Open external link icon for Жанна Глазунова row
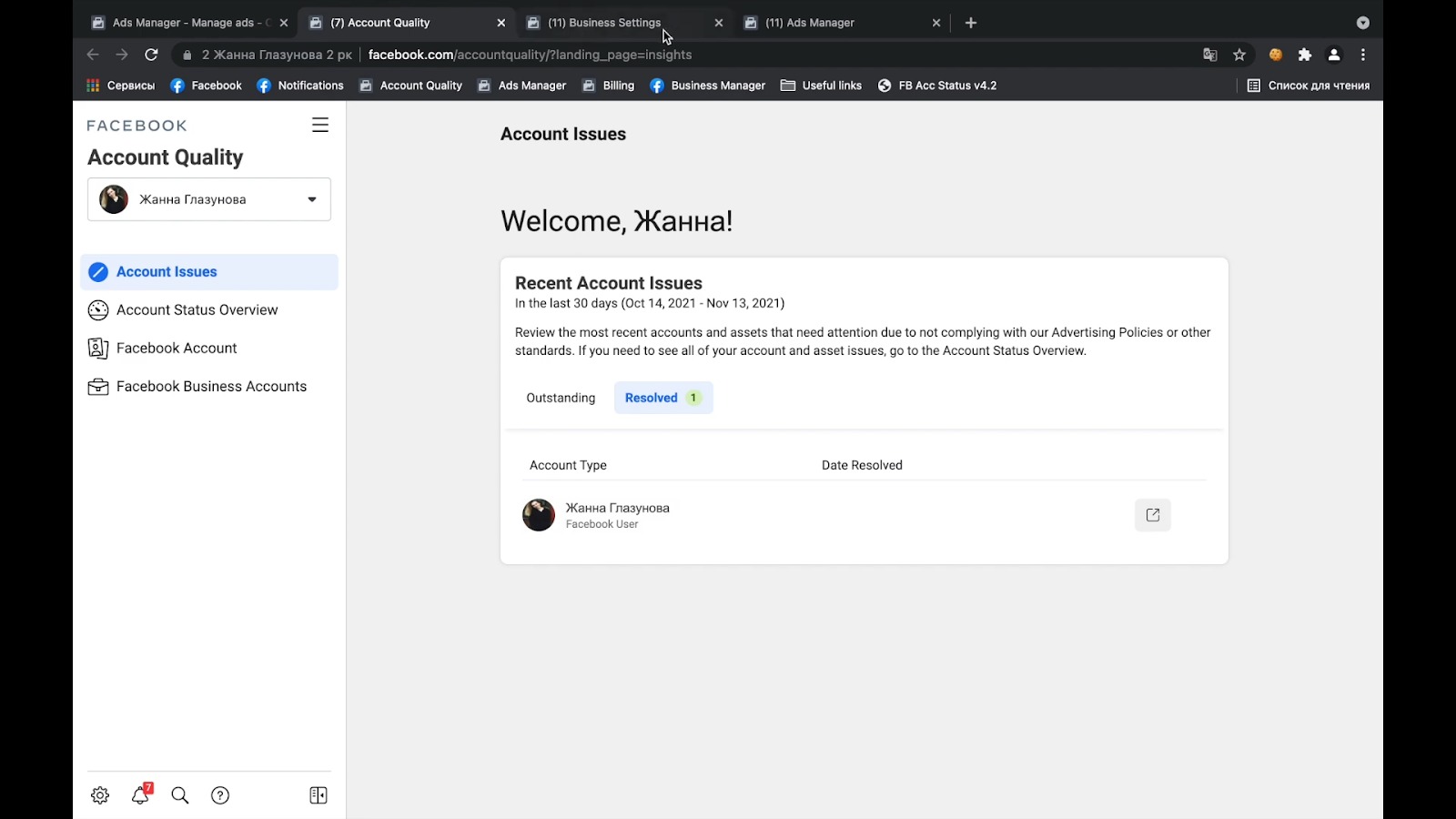This screenshot has height=819, width=1456. [1153, 515]
